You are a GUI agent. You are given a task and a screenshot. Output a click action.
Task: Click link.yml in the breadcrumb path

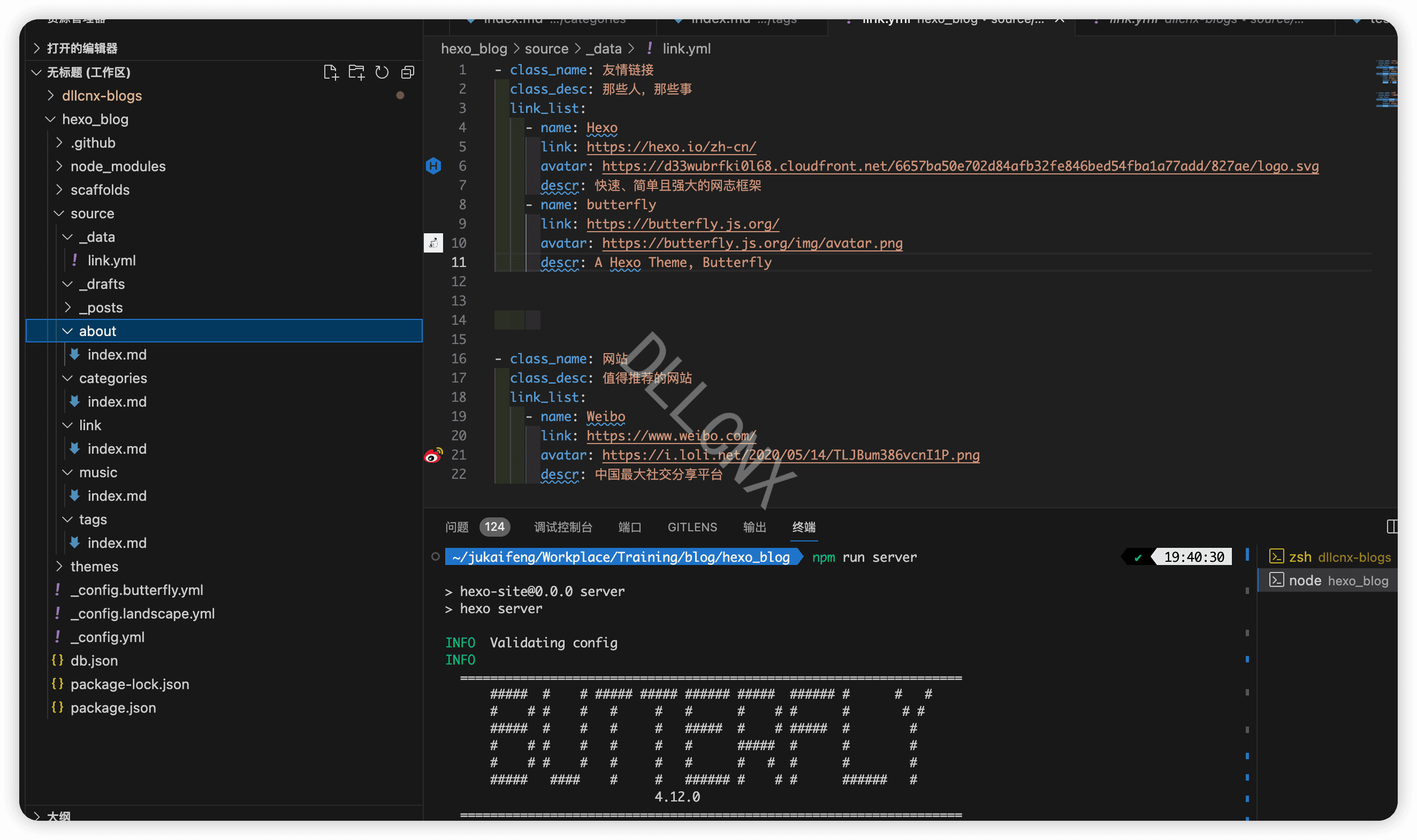coord(687,49)
